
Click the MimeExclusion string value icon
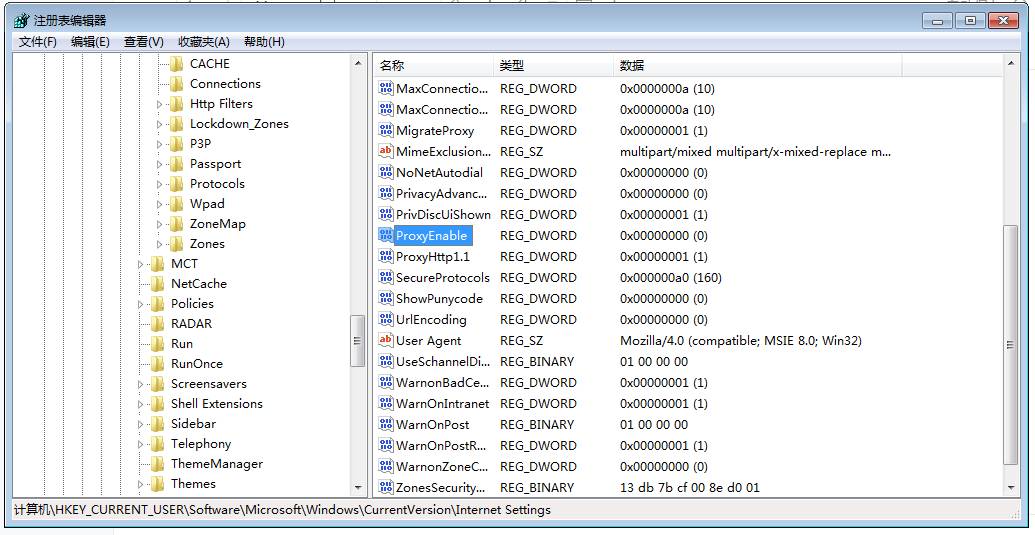coord(385,152)
